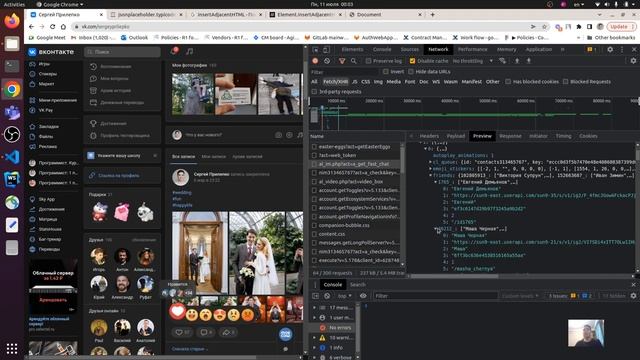Toggle the network filter funnel icon
This screenshot has width=640, height=360.
point(342,61)
